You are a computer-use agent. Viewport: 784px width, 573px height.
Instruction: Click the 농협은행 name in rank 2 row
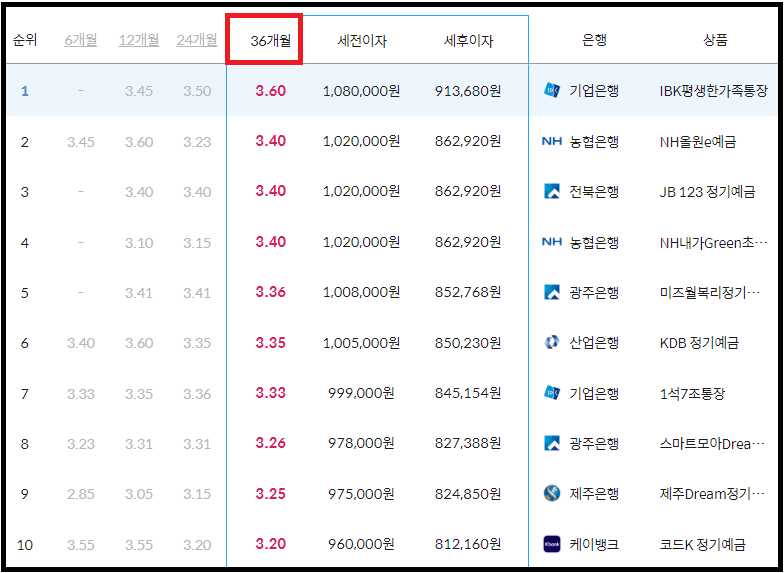coord(594,142)
